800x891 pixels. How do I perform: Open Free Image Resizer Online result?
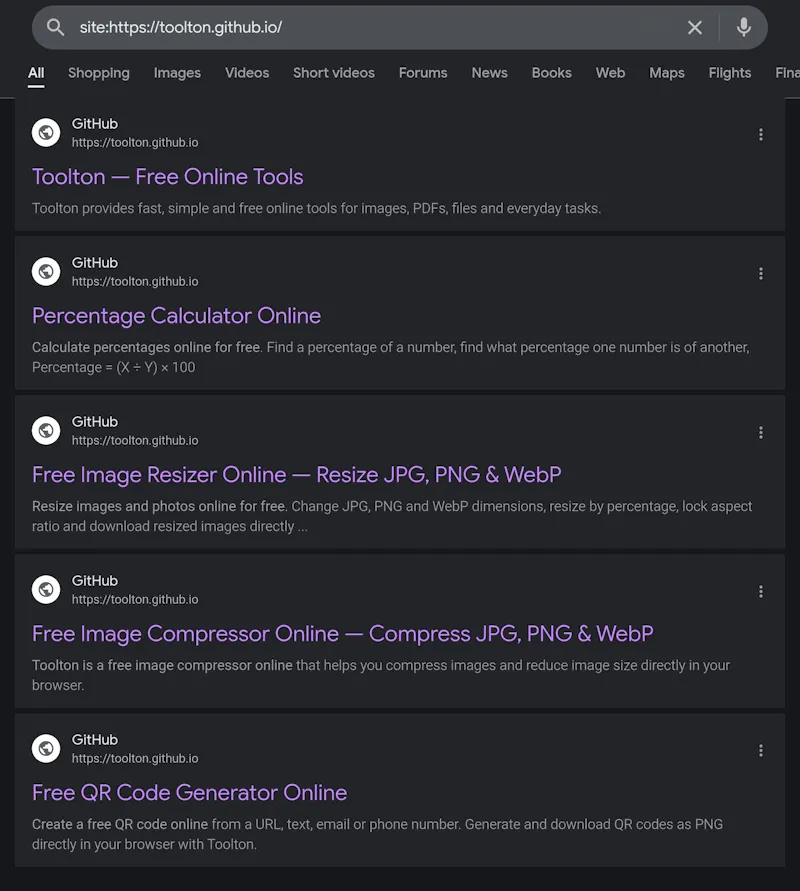pos(297,475)
